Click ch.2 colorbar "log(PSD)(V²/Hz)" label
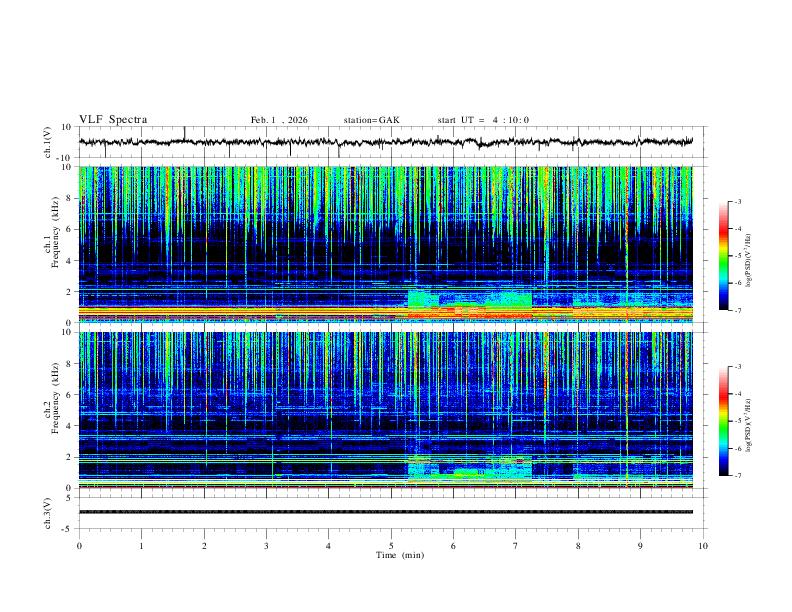Image resolution: width=792 pixels, height=612 pixels. coord(750,425)
